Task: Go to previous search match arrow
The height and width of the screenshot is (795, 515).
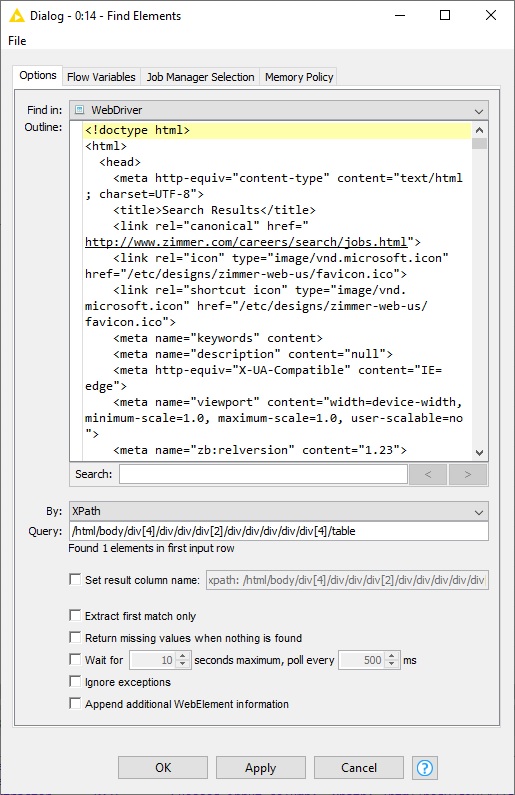Action: coord(428,475)
